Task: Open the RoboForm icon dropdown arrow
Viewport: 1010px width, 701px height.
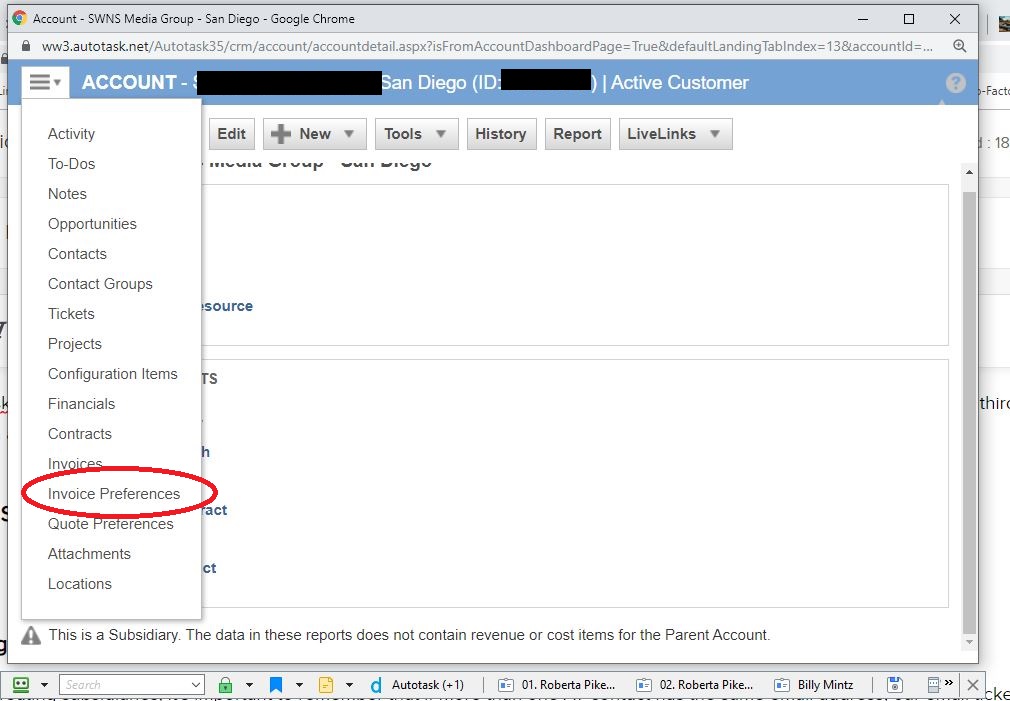Action: point(44,685)
